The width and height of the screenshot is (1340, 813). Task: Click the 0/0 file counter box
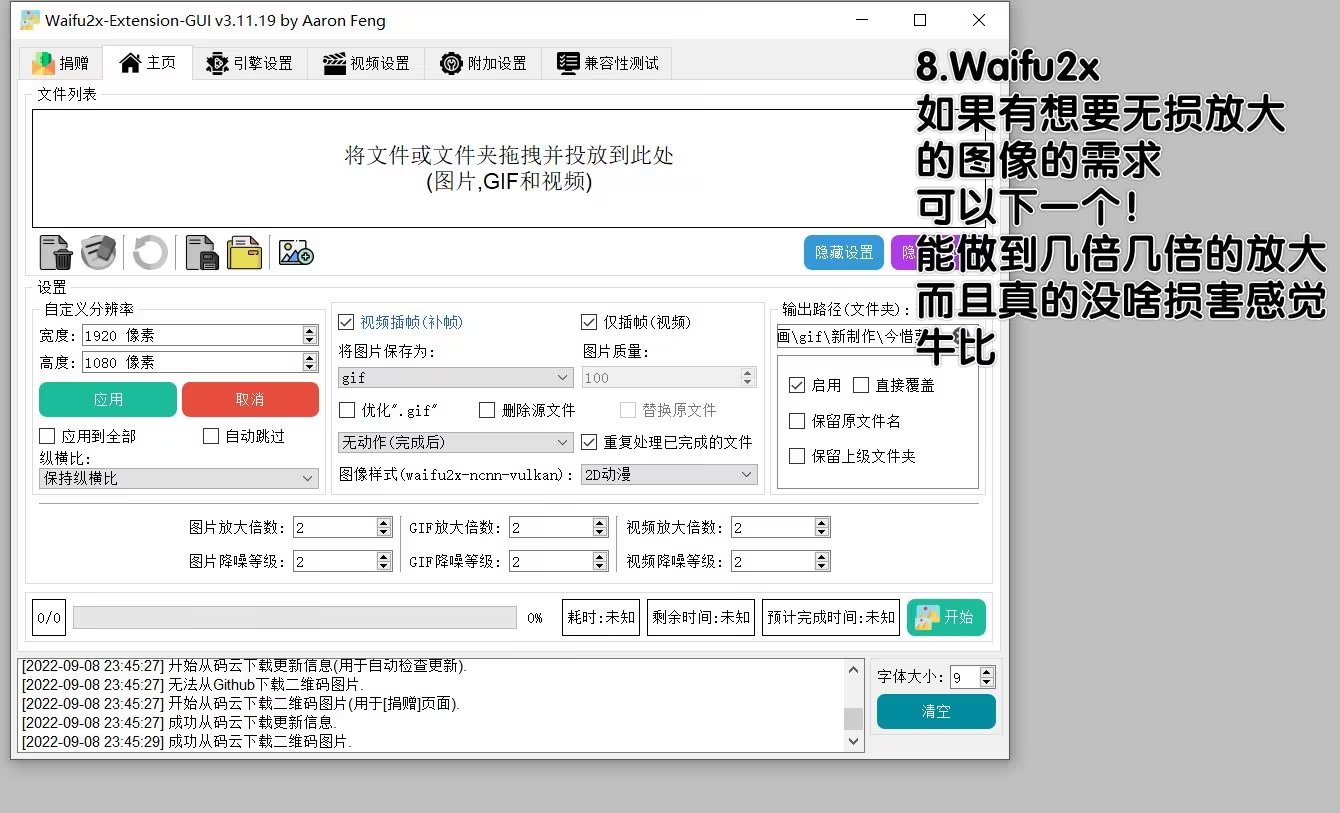coord(49,618)
